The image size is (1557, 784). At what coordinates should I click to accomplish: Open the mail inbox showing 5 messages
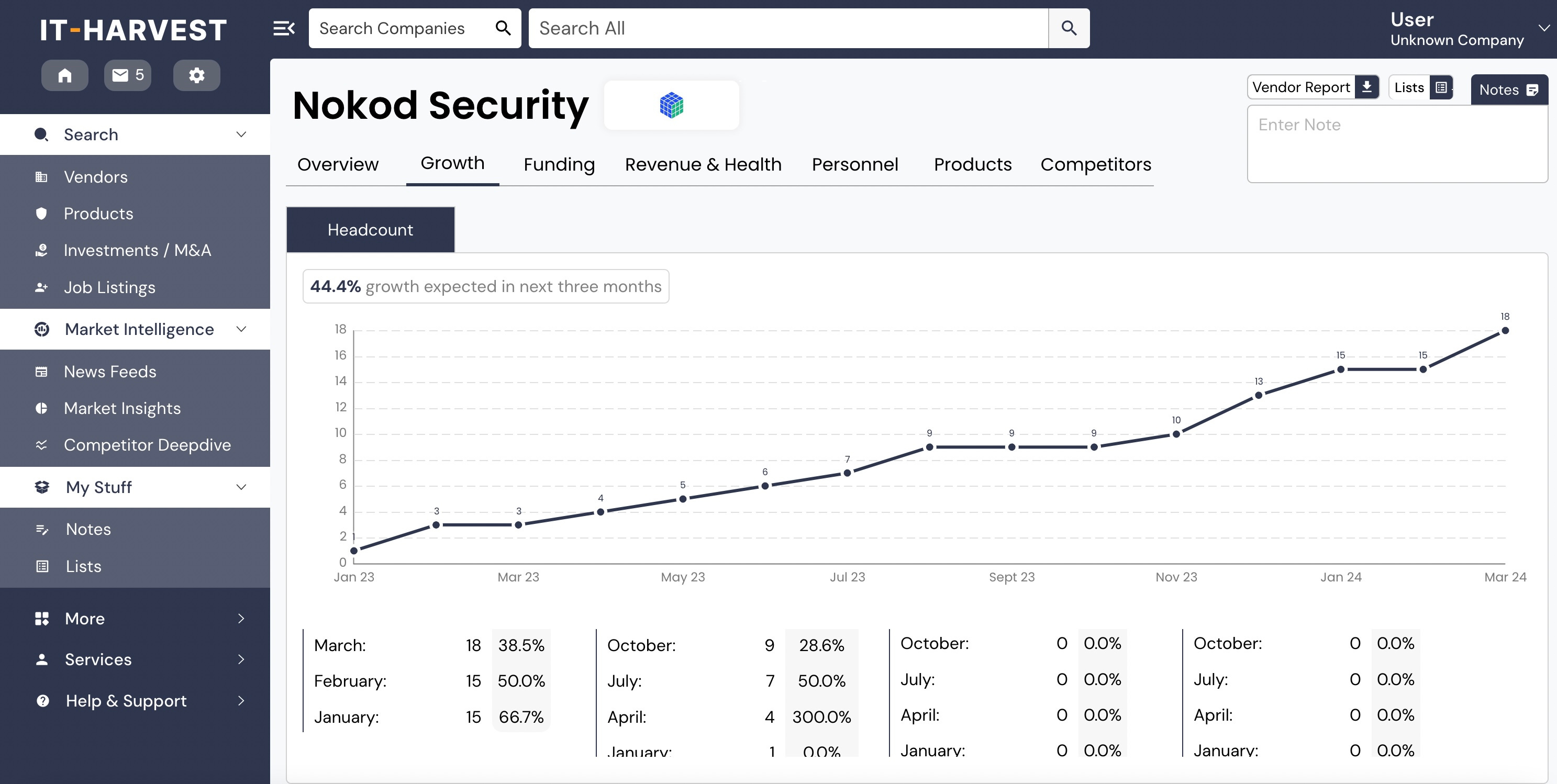pos(128,75)
